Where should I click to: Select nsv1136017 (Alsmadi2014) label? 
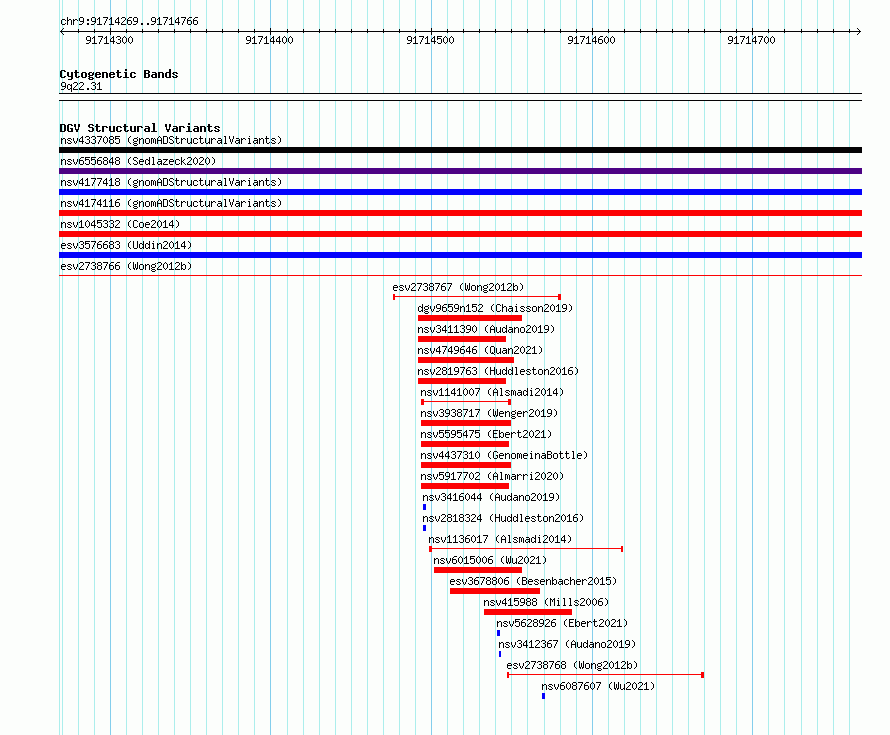(500, 539)
